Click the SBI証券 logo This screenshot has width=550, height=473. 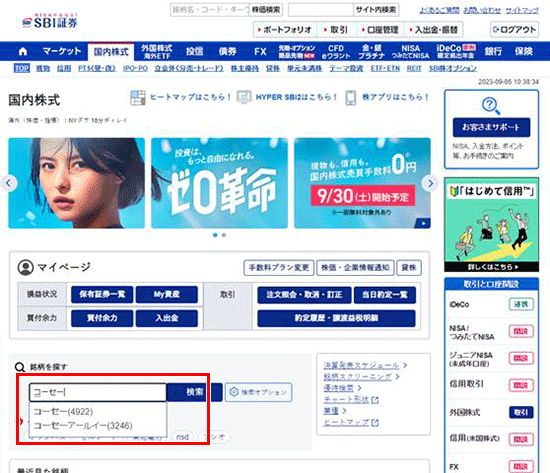(50, 21)
